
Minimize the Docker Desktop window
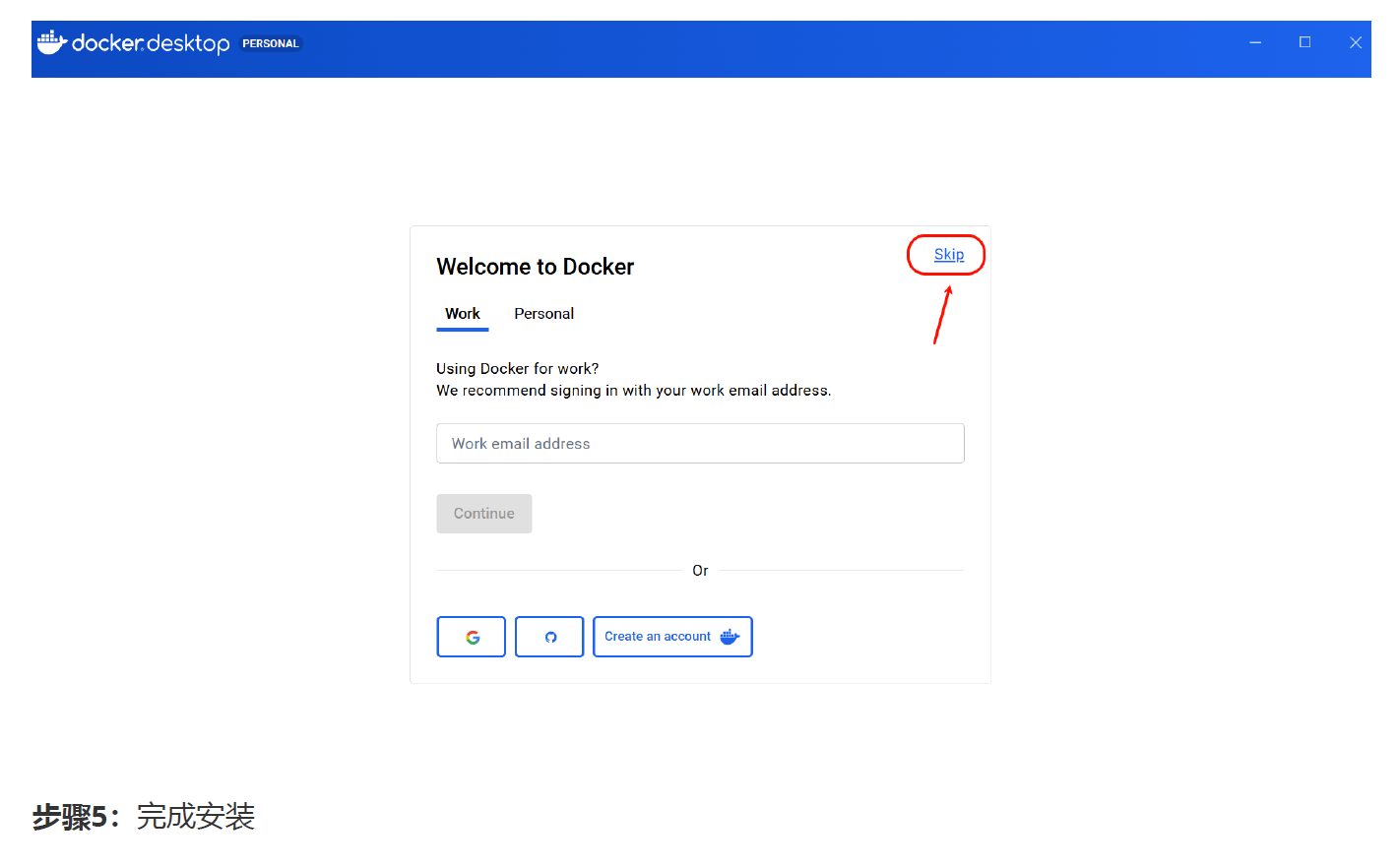1255,42
